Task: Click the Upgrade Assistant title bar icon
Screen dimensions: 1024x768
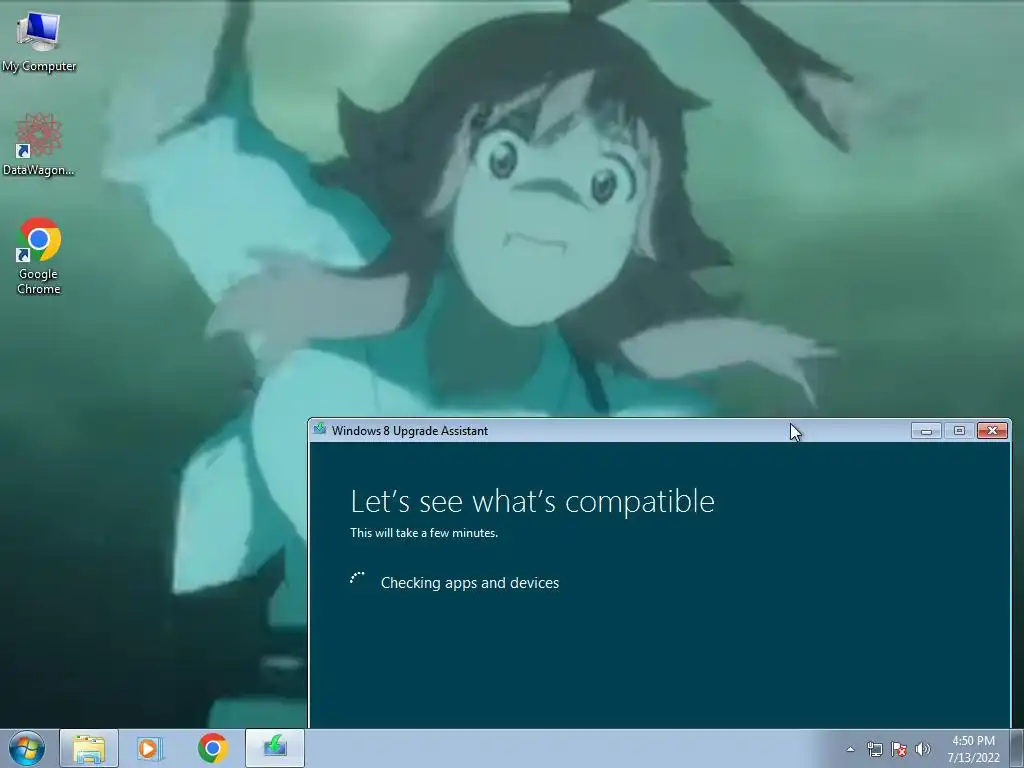Action: (x=319, y=429)
